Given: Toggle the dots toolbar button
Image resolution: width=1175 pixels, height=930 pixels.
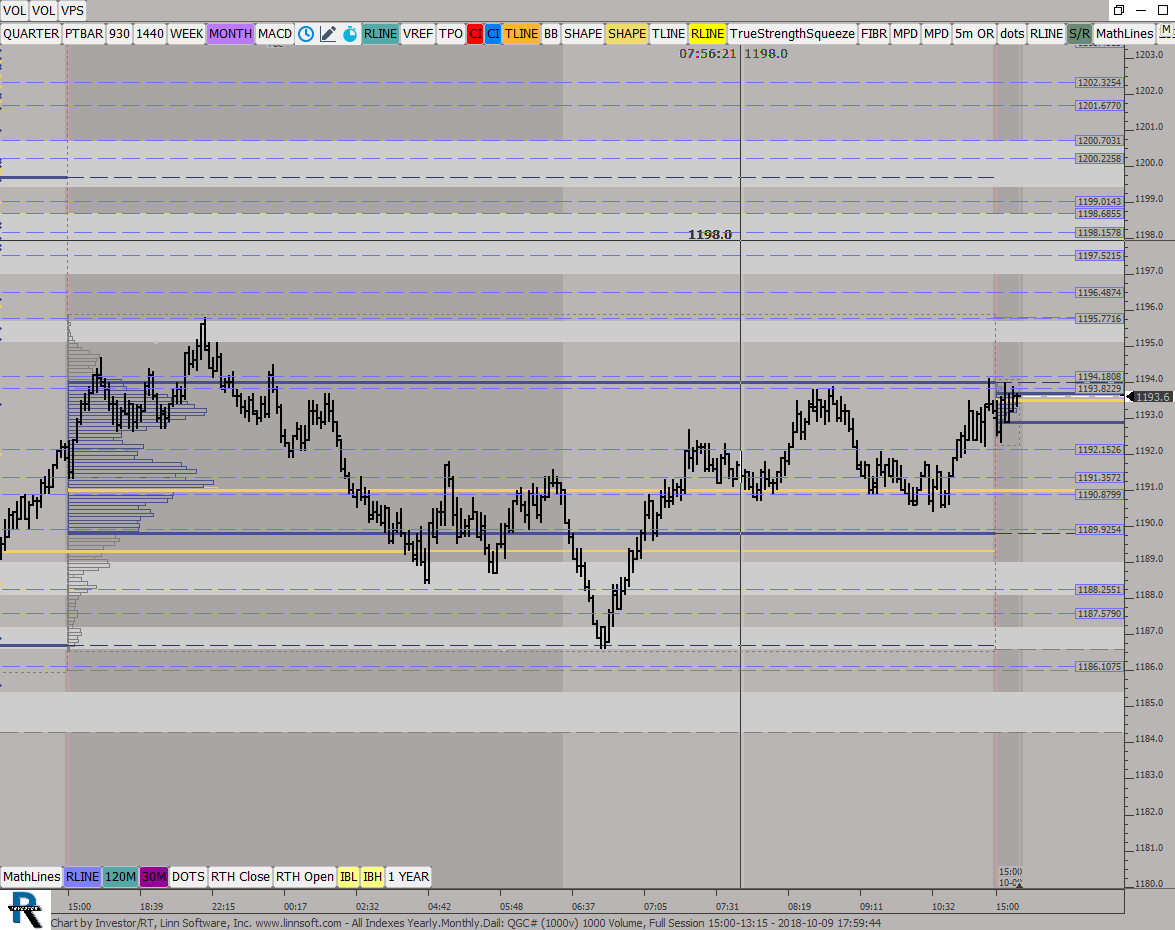Looking at the screenshot, I should point(1012,34).
